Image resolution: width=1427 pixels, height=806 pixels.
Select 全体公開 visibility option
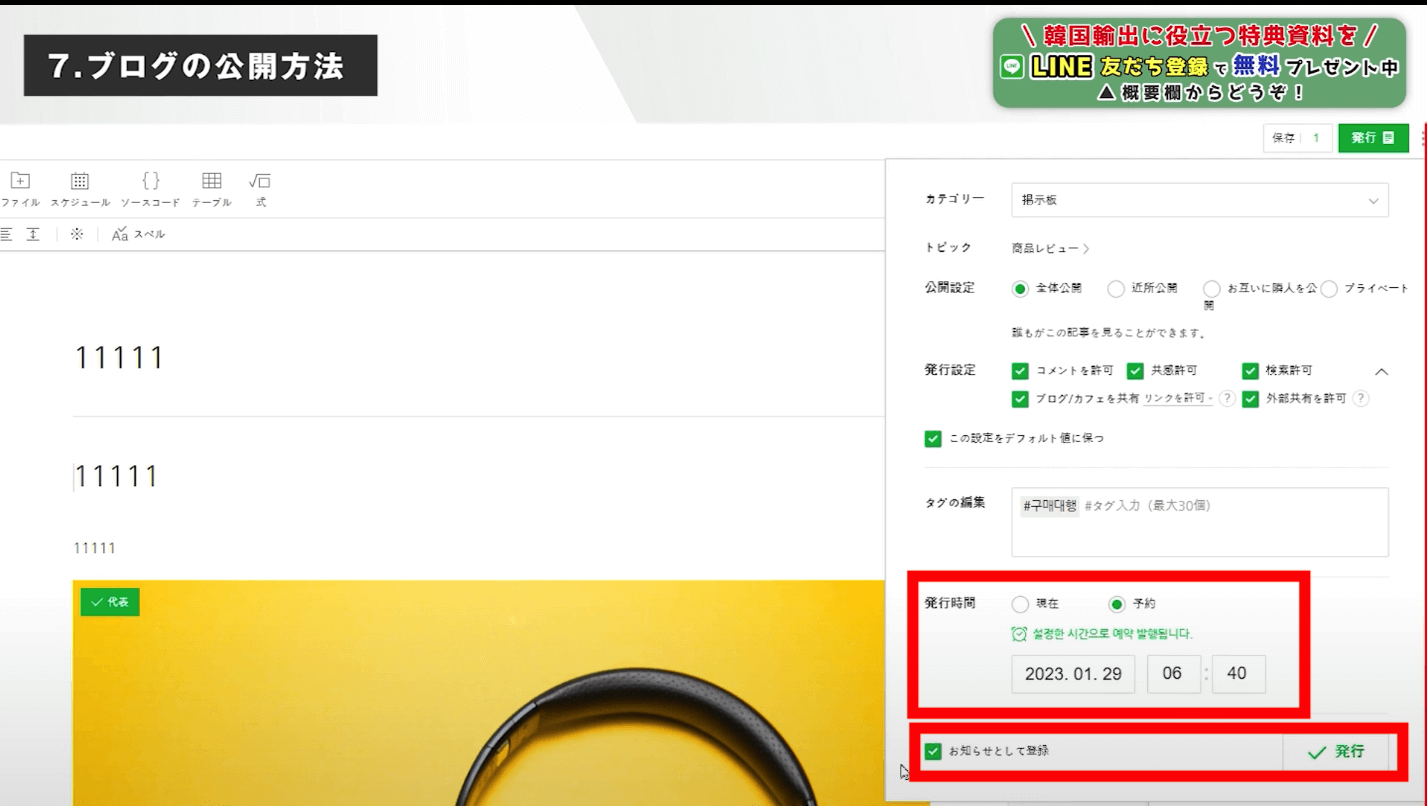[1020, 289]
